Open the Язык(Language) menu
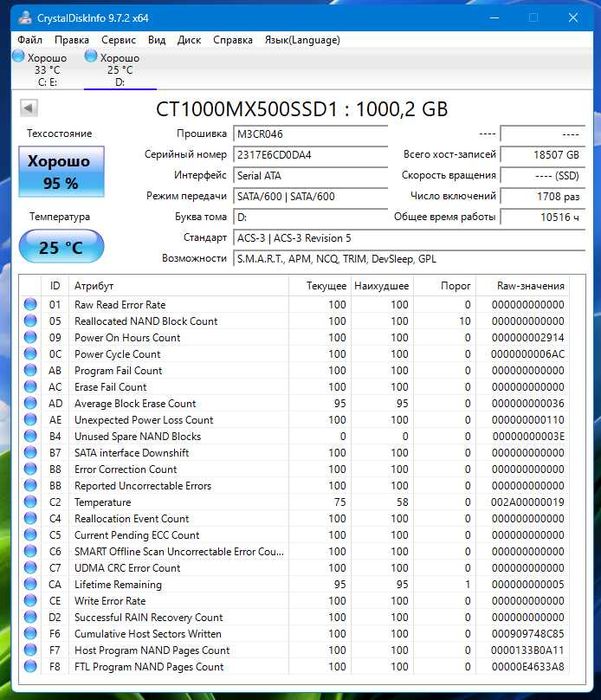 pos(302,40)
